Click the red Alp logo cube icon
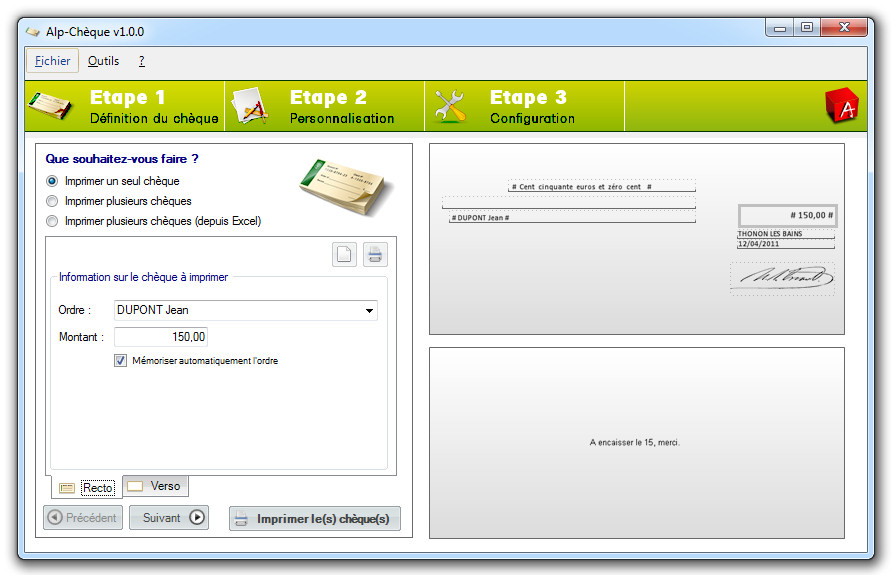895x575 pixels. (841, 107)
